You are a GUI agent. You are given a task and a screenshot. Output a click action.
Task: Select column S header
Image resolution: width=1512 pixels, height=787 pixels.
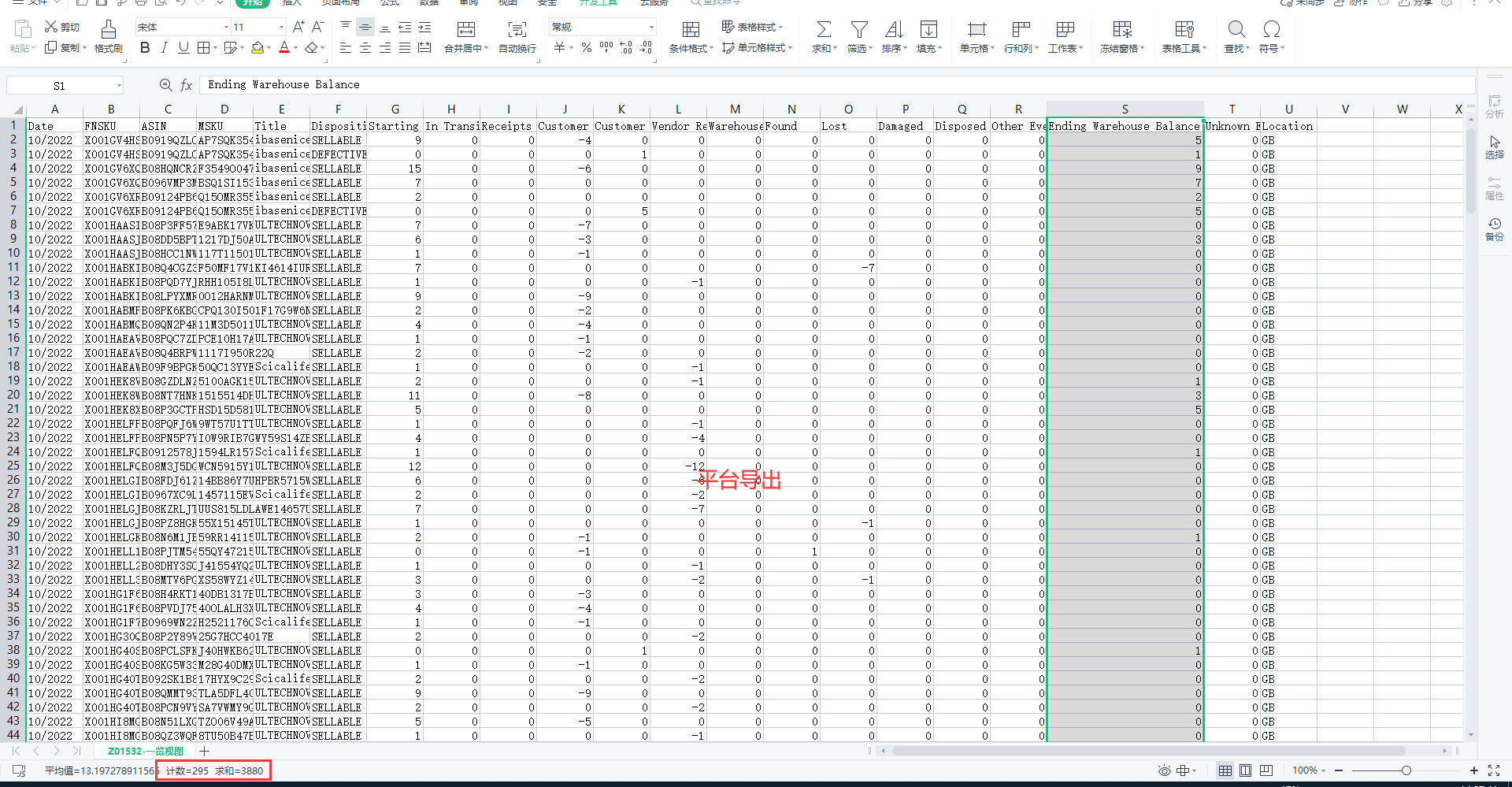1125,109
